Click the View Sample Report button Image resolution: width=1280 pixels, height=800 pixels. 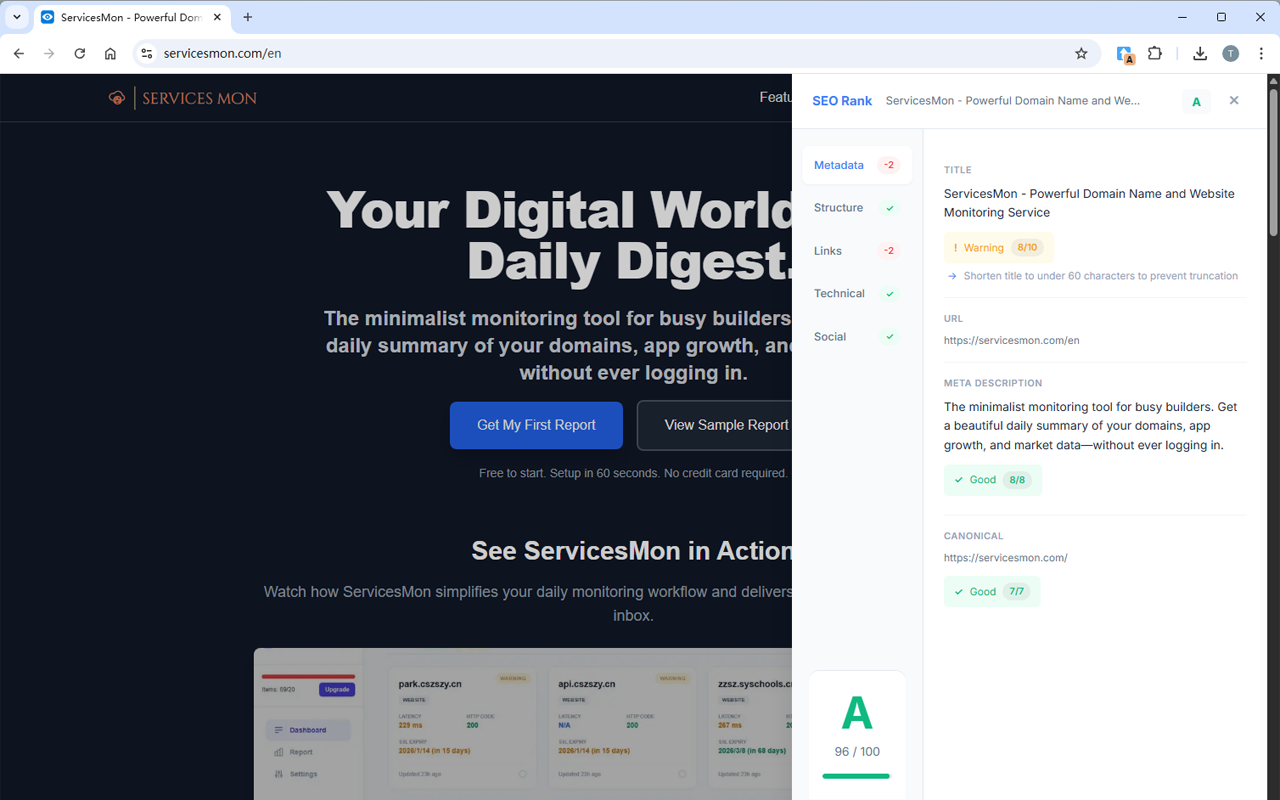click(x=715, y=425)
